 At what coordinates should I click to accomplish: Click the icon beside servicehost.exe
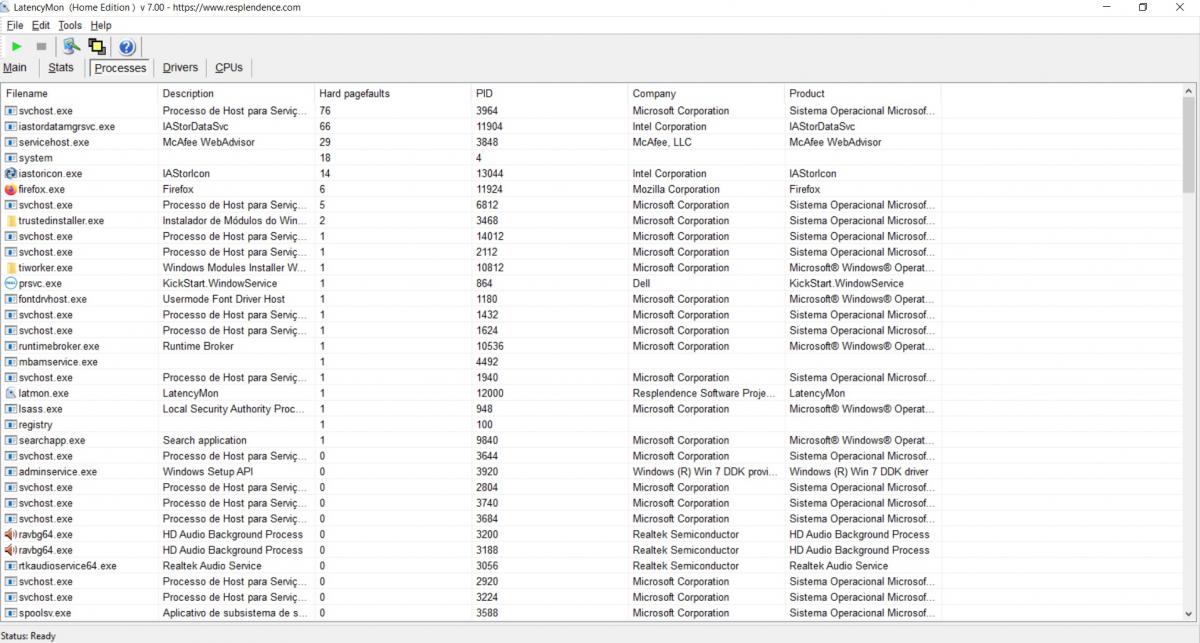11,142
